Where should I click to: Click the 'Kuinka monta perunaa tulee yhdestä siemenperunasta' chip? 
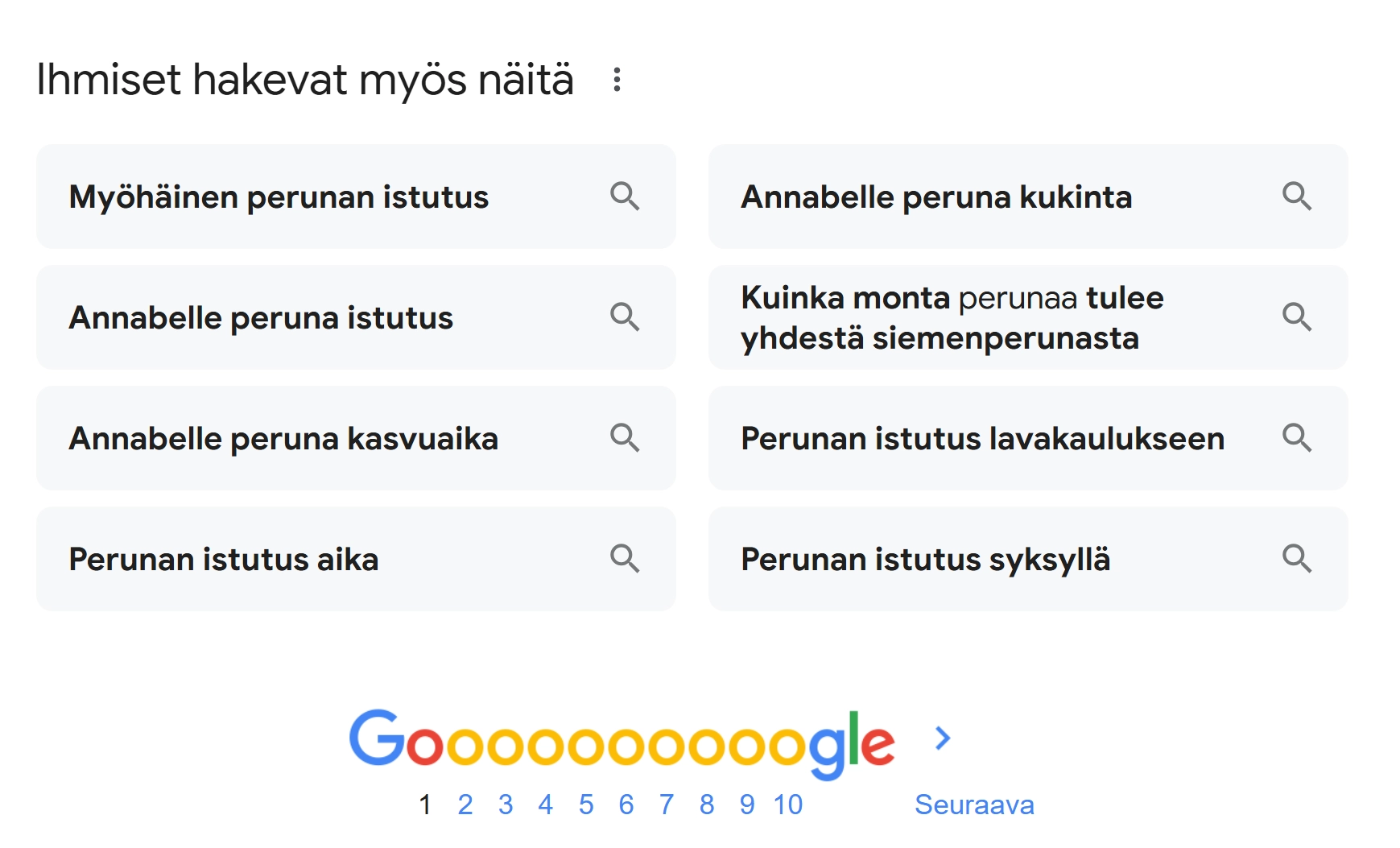(952, 317)
